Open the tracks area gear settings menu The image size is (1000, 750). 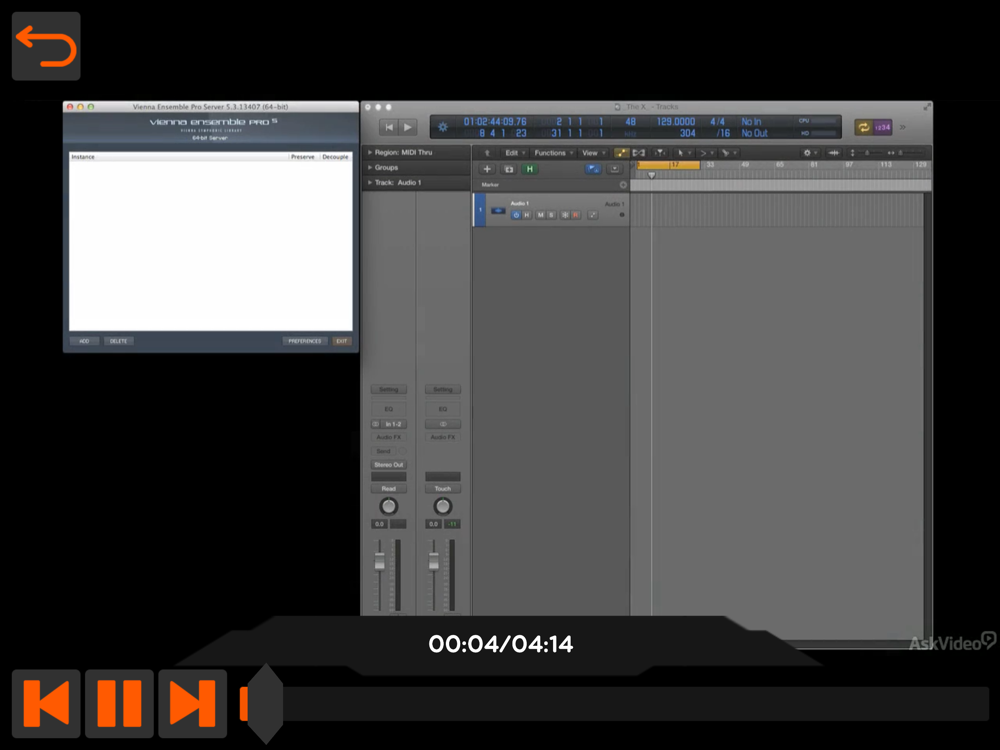tap(810, 153)
